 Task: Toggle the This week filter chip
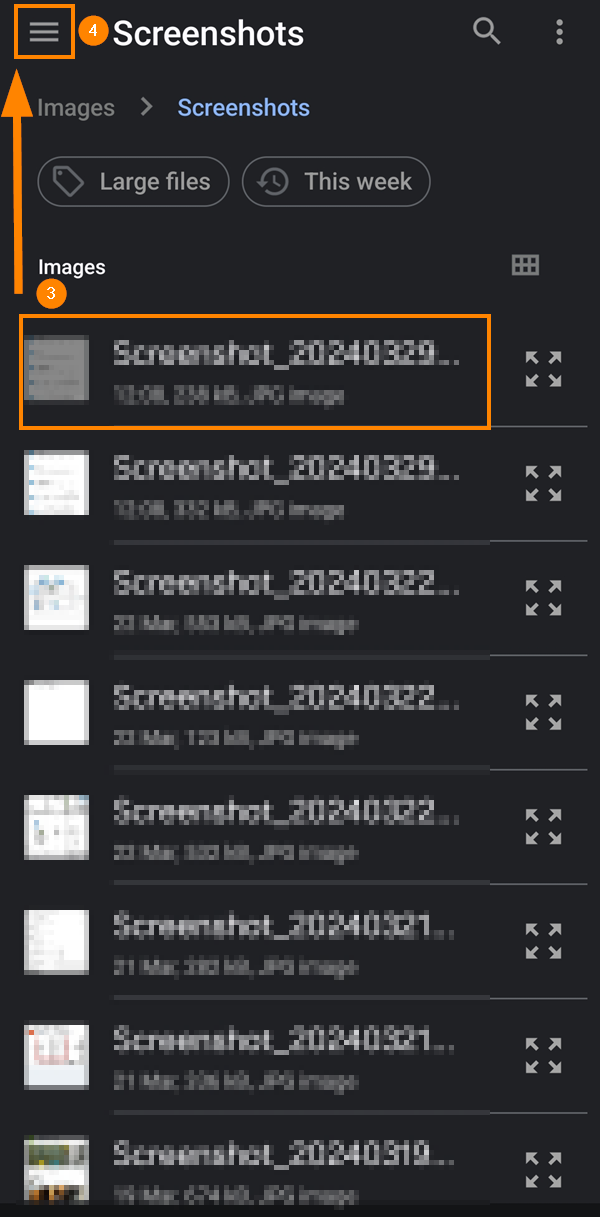pyautogui.click(x=336, y=182)
